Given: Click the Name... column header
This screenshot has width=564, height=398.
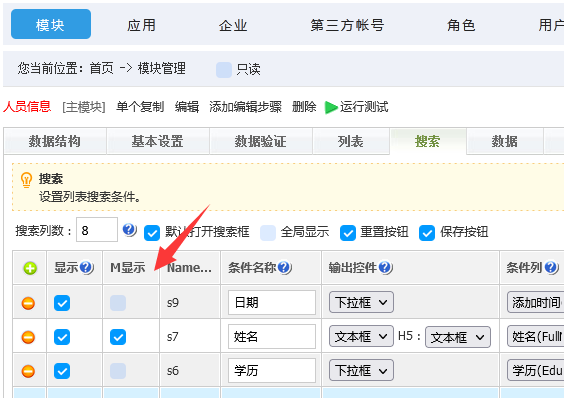Looking at the screenshot, I should (190, 268).
